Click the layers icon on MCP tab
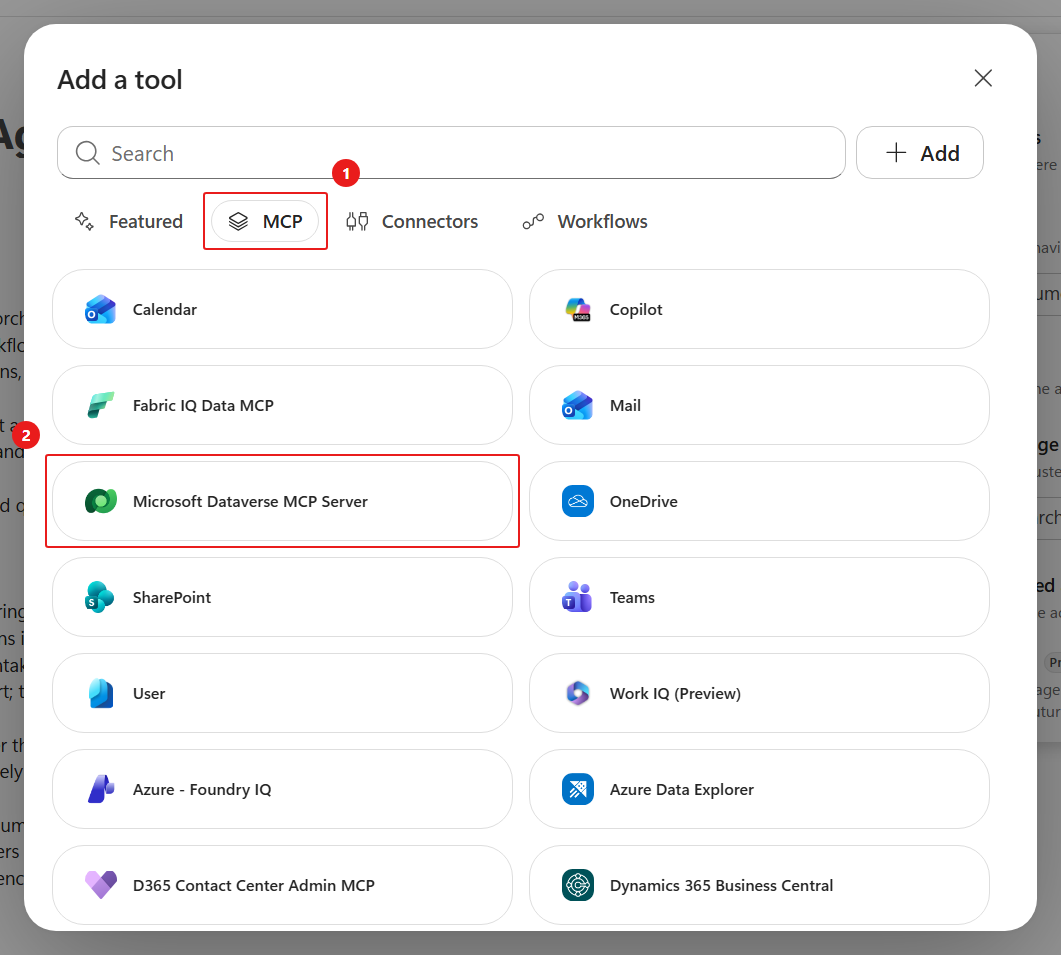Screen dimensions: 1061x955 238,221
